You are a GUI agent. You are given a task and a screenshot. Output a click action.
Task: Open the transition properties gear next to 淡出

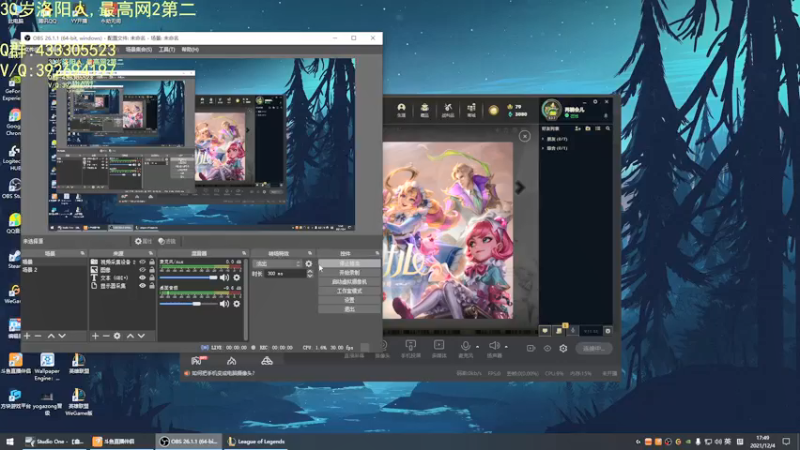coord(308,264)
